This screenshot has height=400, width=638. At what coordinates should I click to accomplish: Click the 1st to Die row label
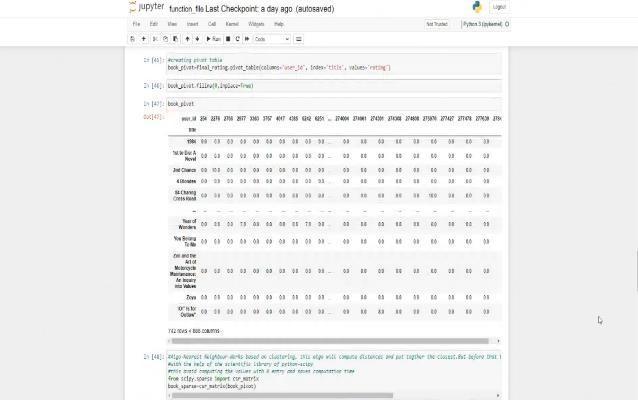[184, 156]
